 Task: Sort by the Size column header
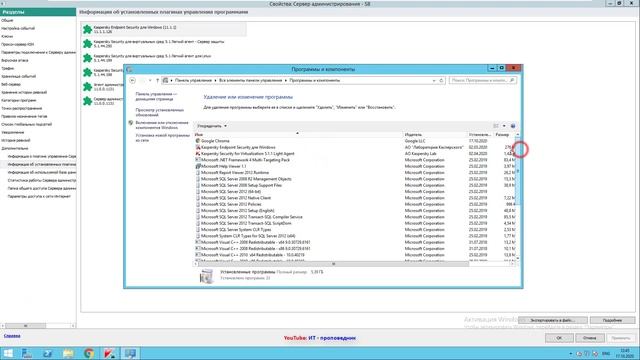[504, 134]
